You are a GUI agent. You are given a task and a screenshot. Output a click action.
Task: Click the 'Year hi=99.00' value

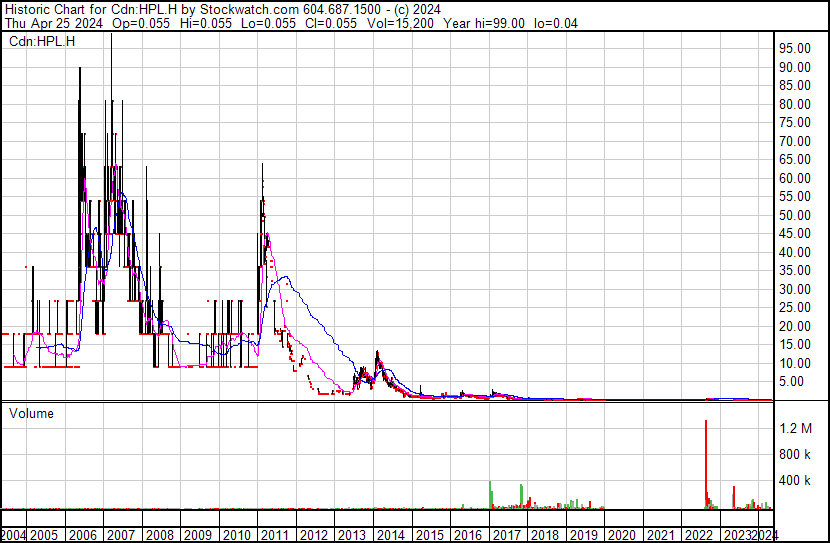pyautogui.click(x=484, y=23)
